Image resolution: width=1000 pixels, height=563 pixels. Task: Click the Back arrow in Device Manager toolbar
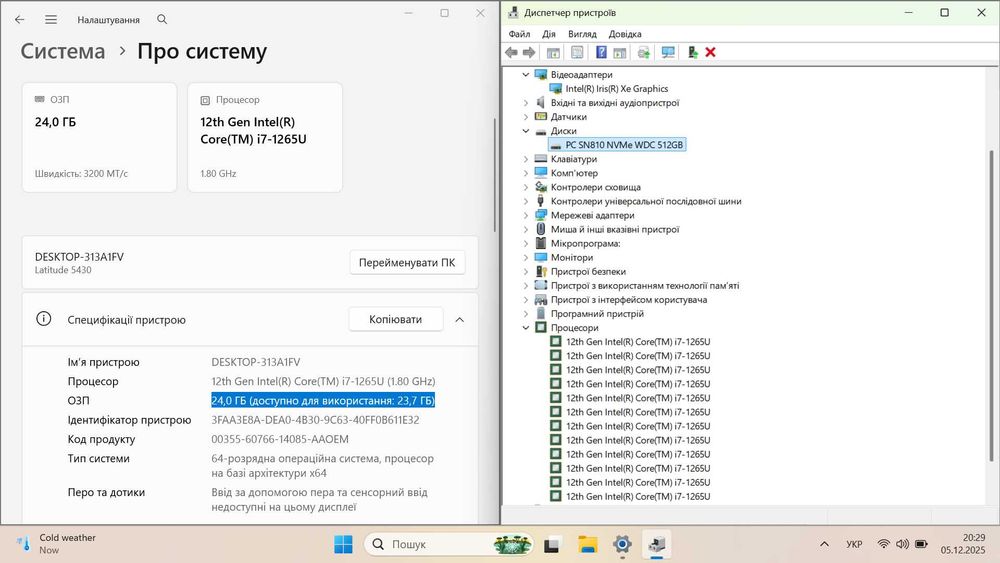tap(511, 52)
